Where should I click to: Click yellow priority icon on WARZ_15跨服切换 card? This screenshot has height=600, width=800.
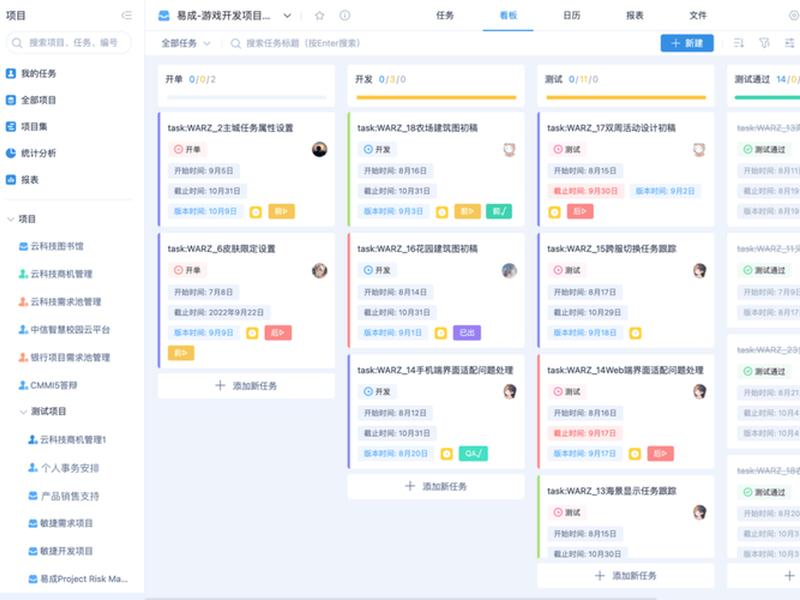[x=635, y=333]
